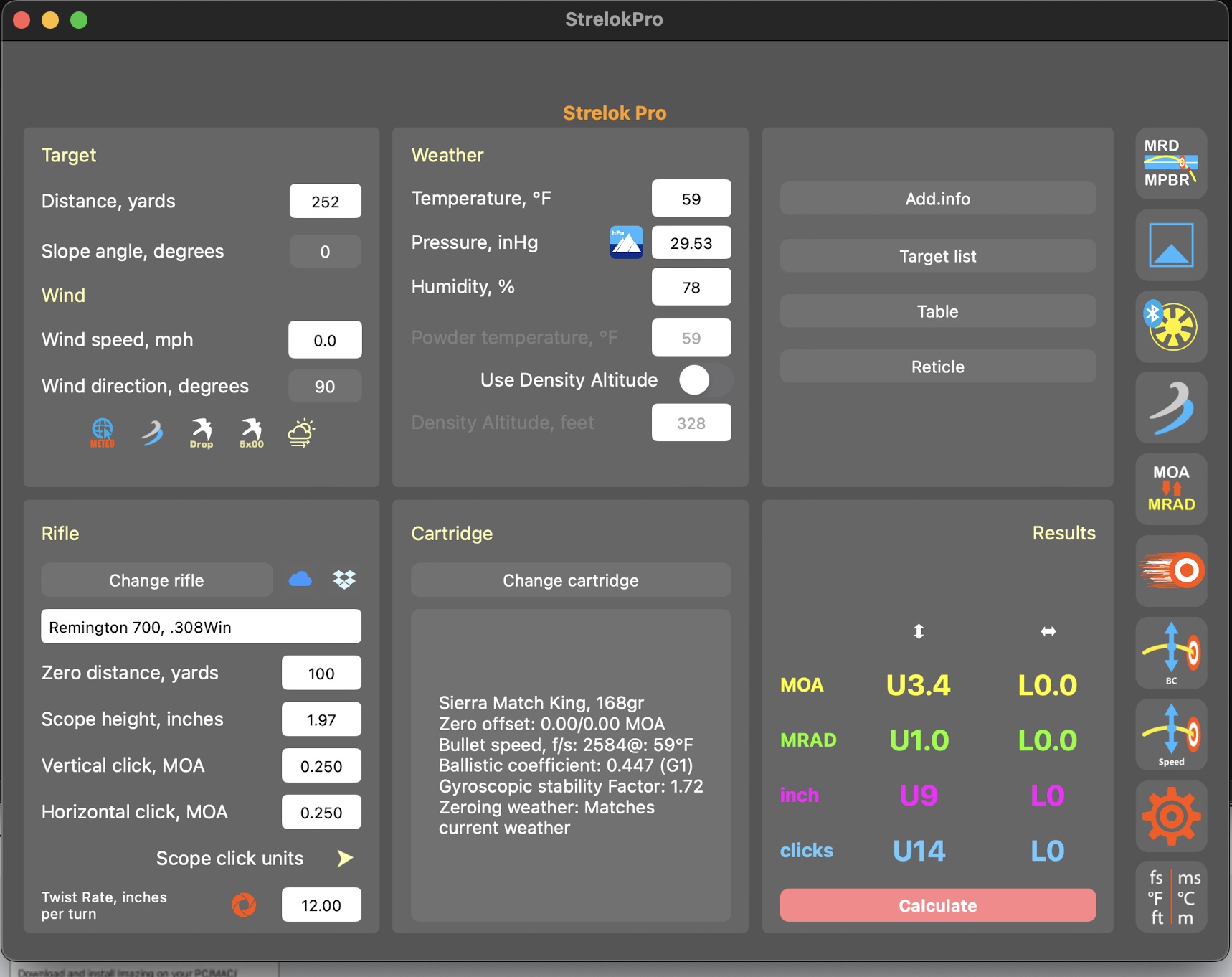Open the target picture icon
Screen dimensions: 1232x977
[x=1171, y=245]
